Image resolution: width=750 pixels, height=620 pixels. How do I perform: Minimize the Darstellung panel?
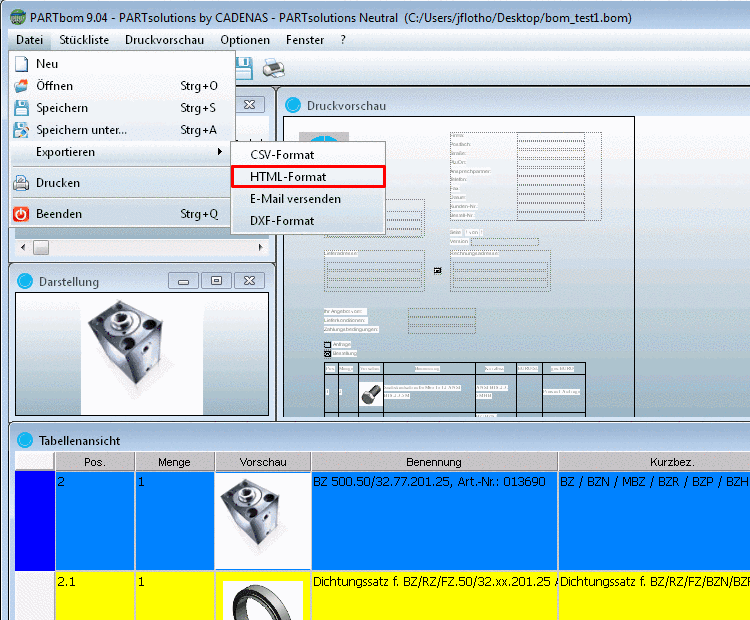pos(184,281)
